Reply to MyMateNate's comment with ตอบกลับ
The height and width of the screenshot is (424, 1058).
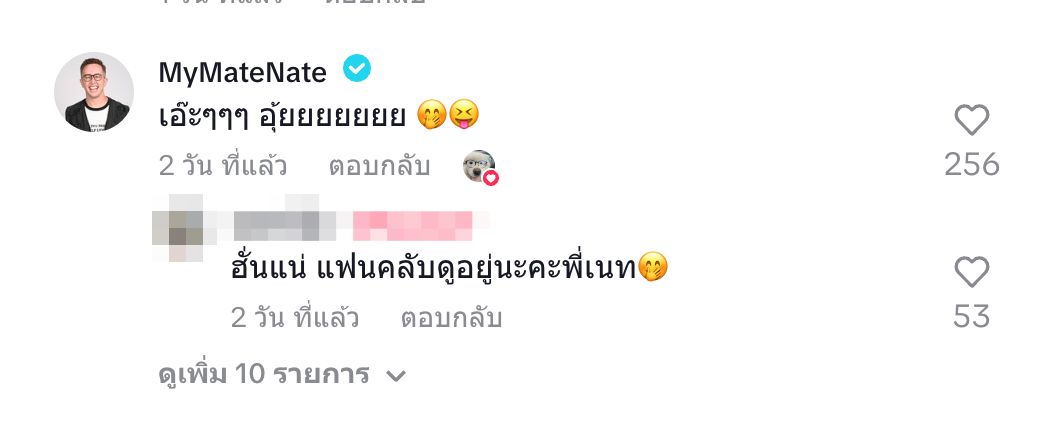click(379, 166)
